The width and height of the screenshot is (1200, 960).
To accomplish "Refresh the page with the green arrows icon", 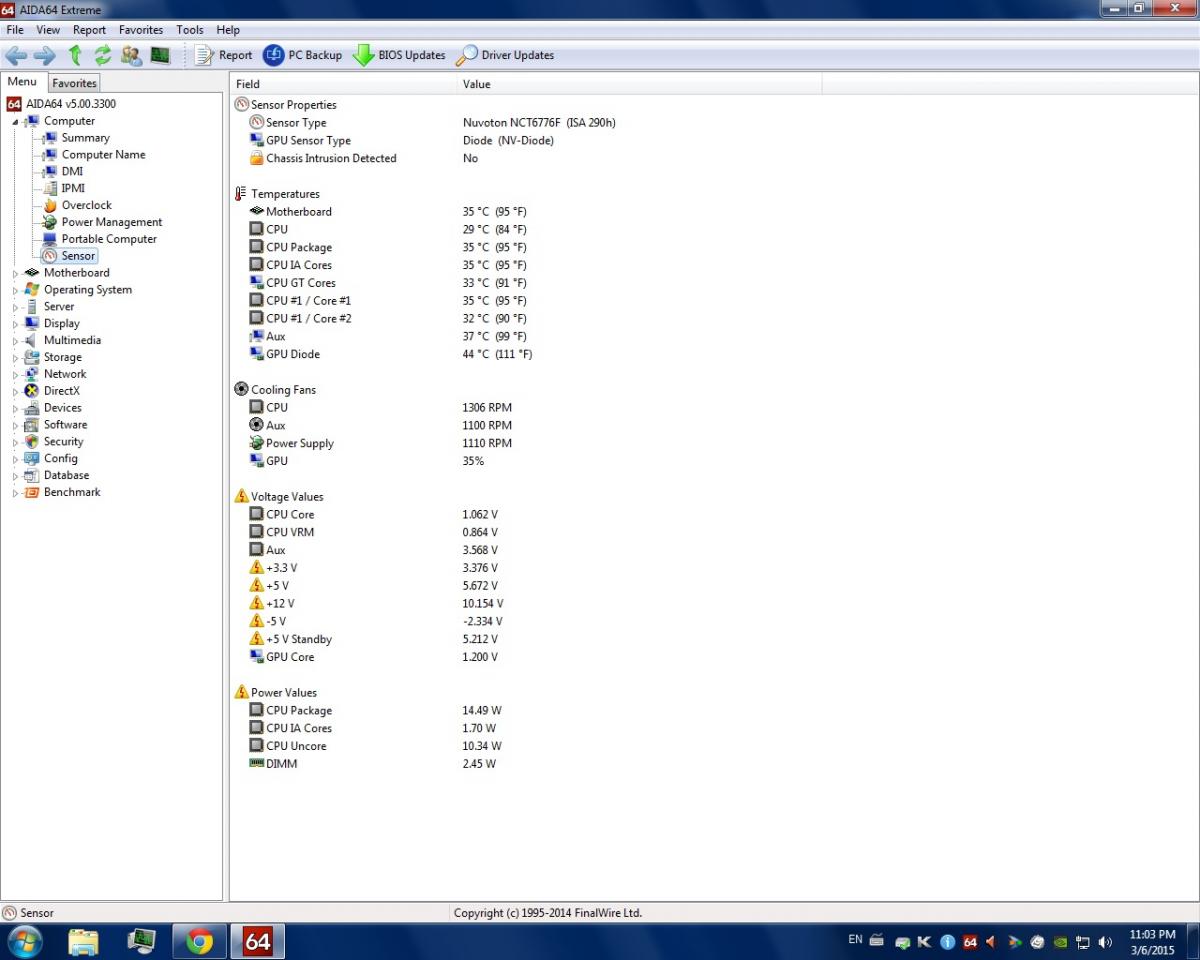I will tap(103, 56).
